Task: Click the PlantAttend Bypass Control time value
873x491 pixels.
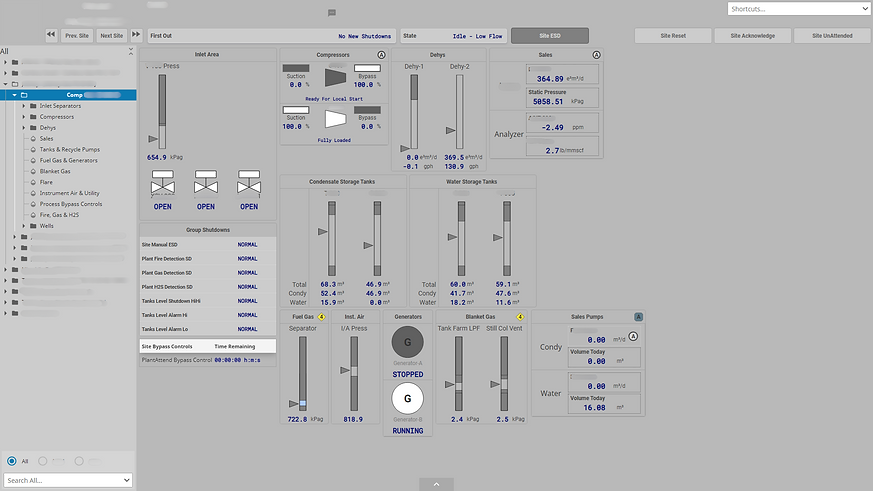Action: coord(237,360)
